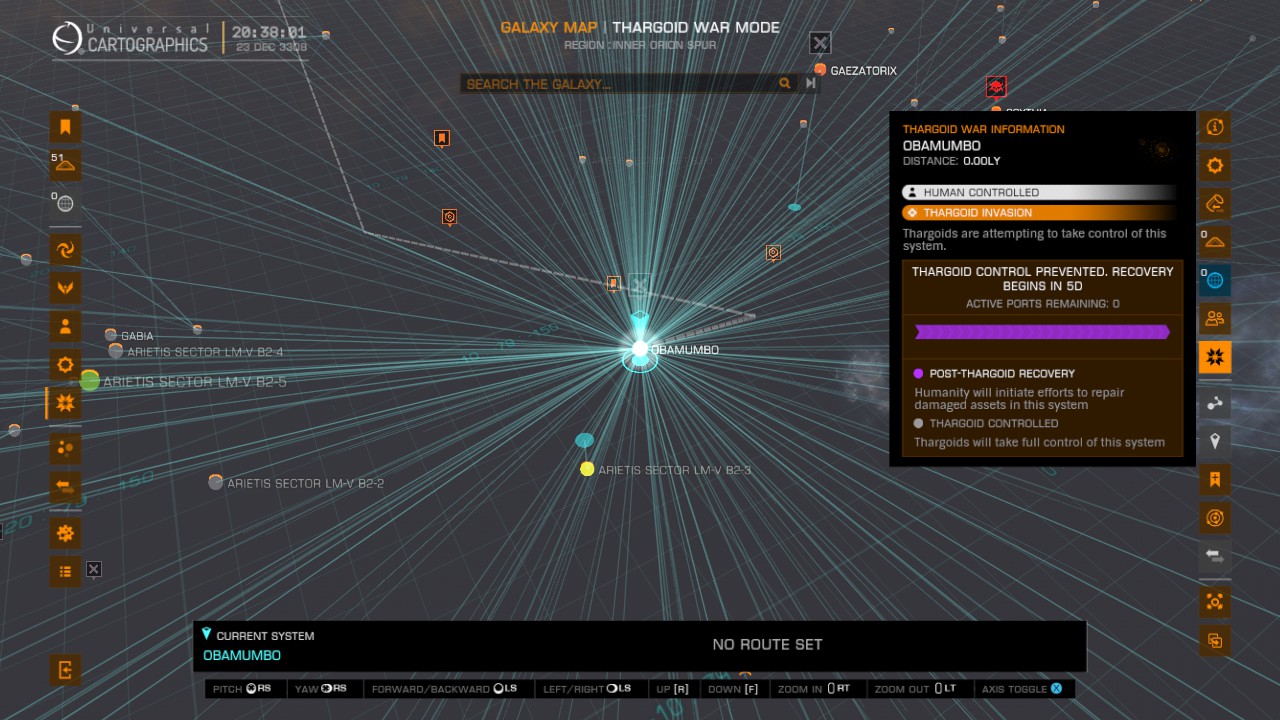The width and height of the screenshot is (1280, 720).
Task: Select the spiral galaxy realistic-mode icon
Action: coord(65,249)
